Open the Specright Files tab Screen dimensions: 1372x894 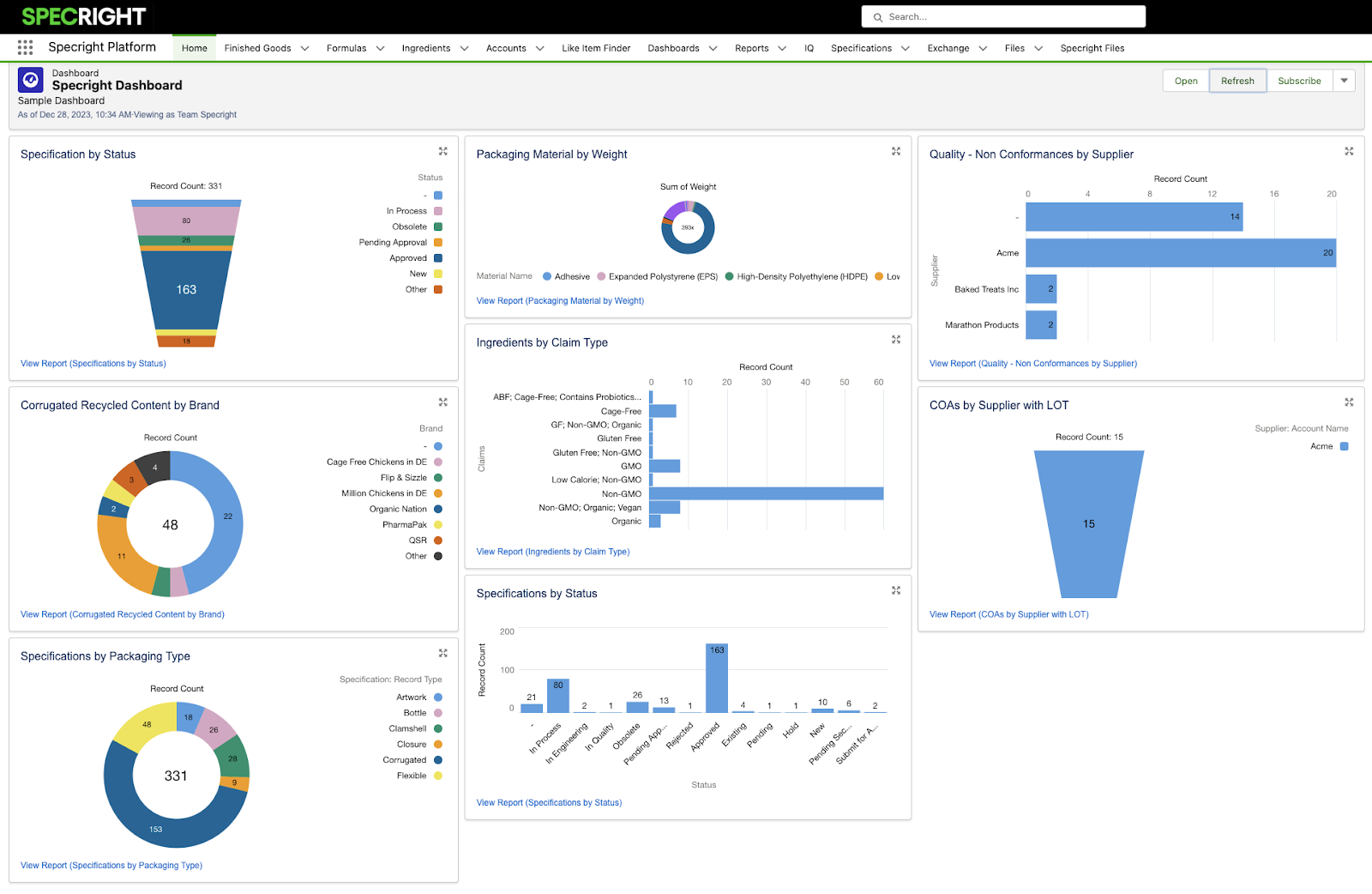(1092, 48)
